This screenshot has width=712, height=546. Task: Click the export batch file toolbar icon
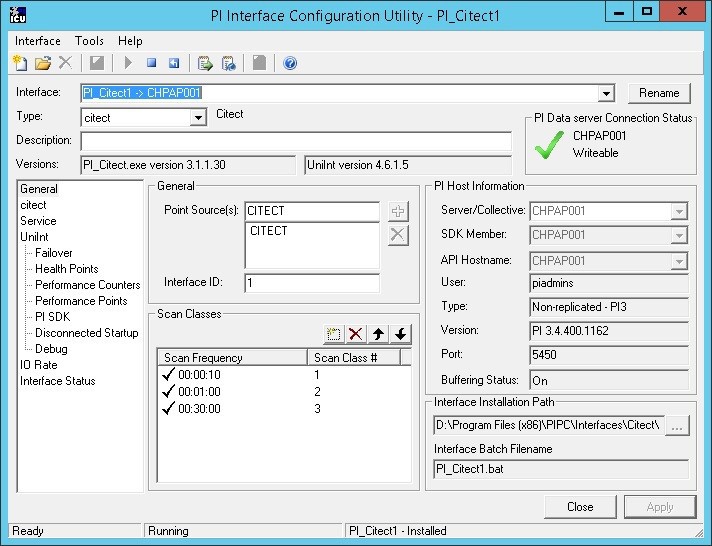point(205,63)
